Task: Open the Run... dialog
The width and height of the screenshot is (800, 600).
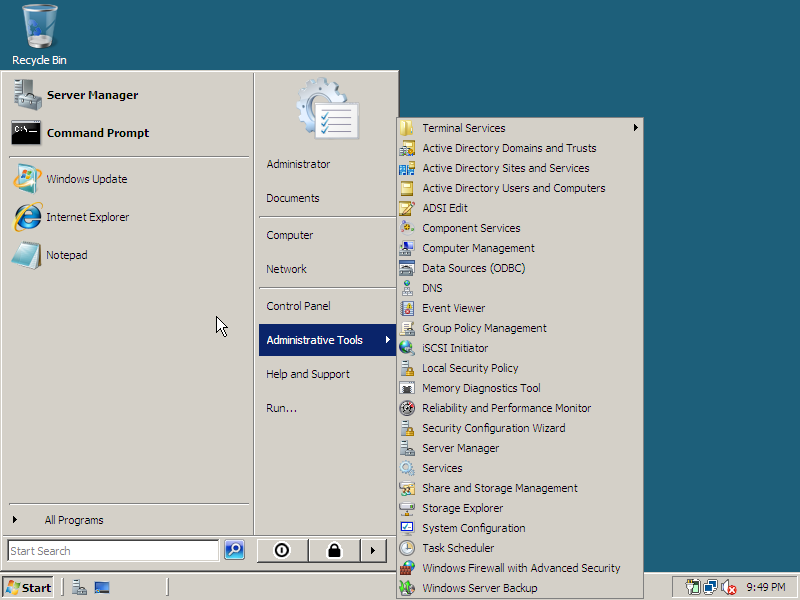Action: coord(327,408)
